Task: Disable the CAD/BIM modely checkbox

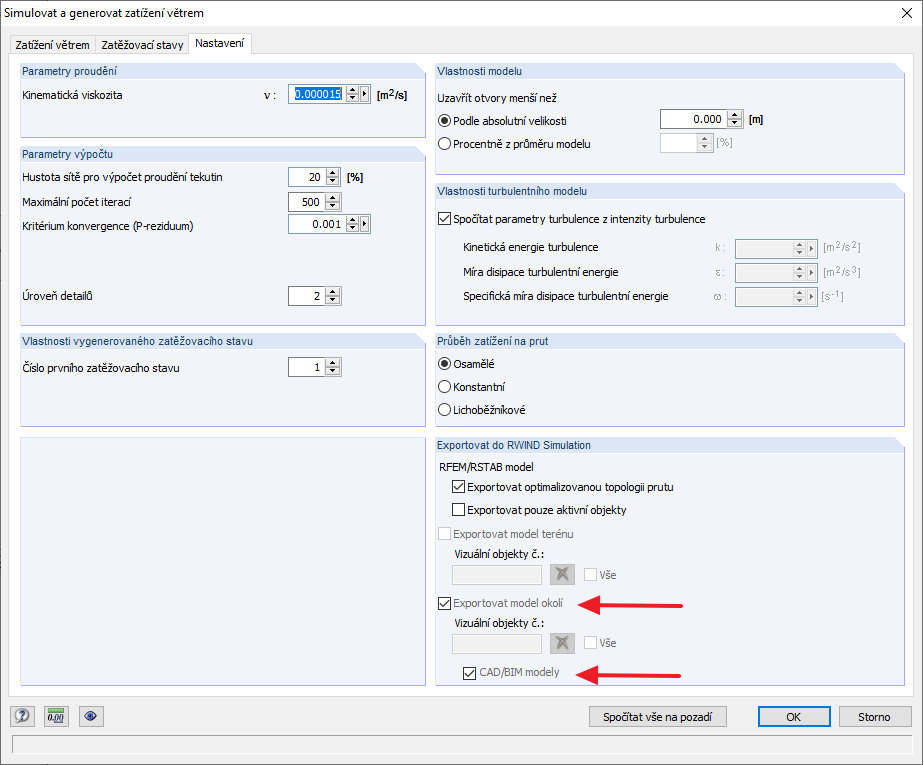Action: (469, 673)
